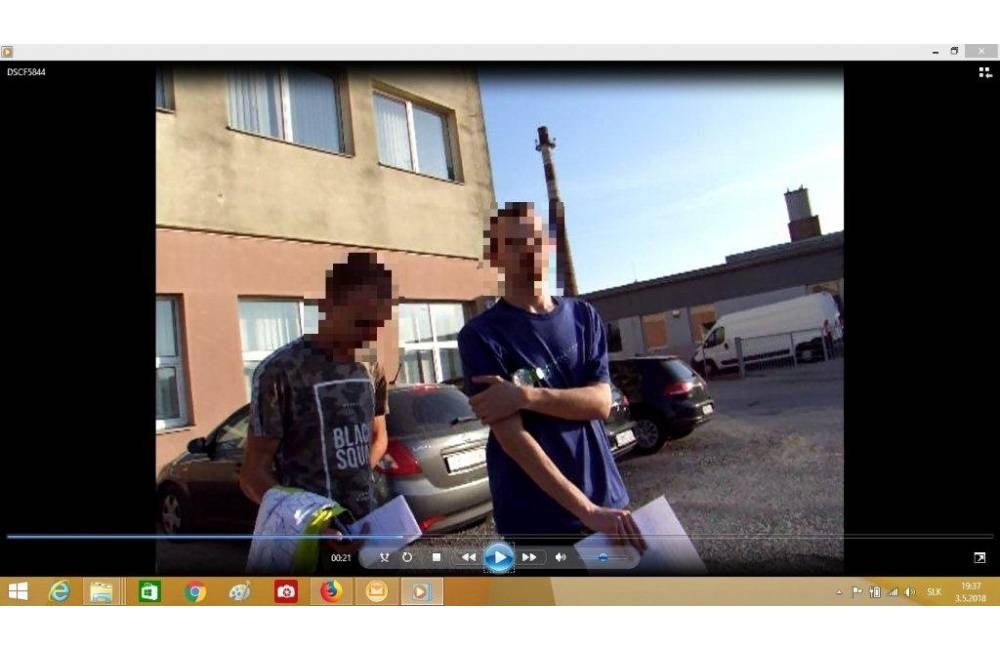The height and width of the screenshot is (650, 1000).
Task: Toggle repeat mode in the player
Action: coord(407,557)
